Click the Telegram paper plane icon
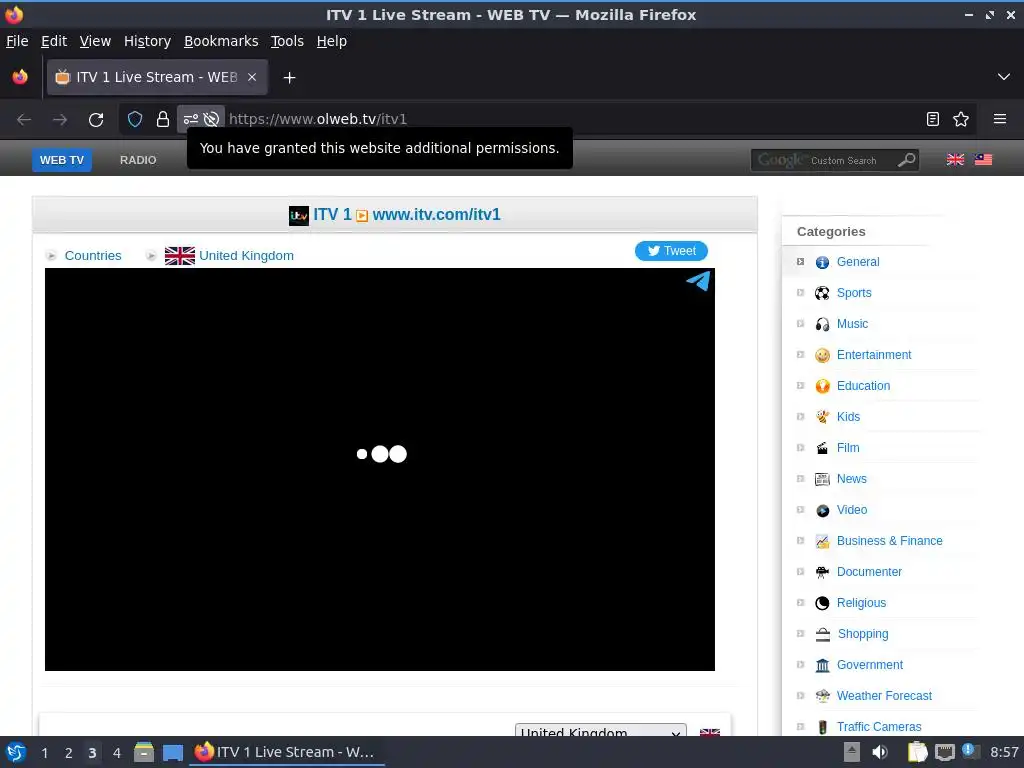This screenshot has height=768, width=1024. [x=698, y=281]
